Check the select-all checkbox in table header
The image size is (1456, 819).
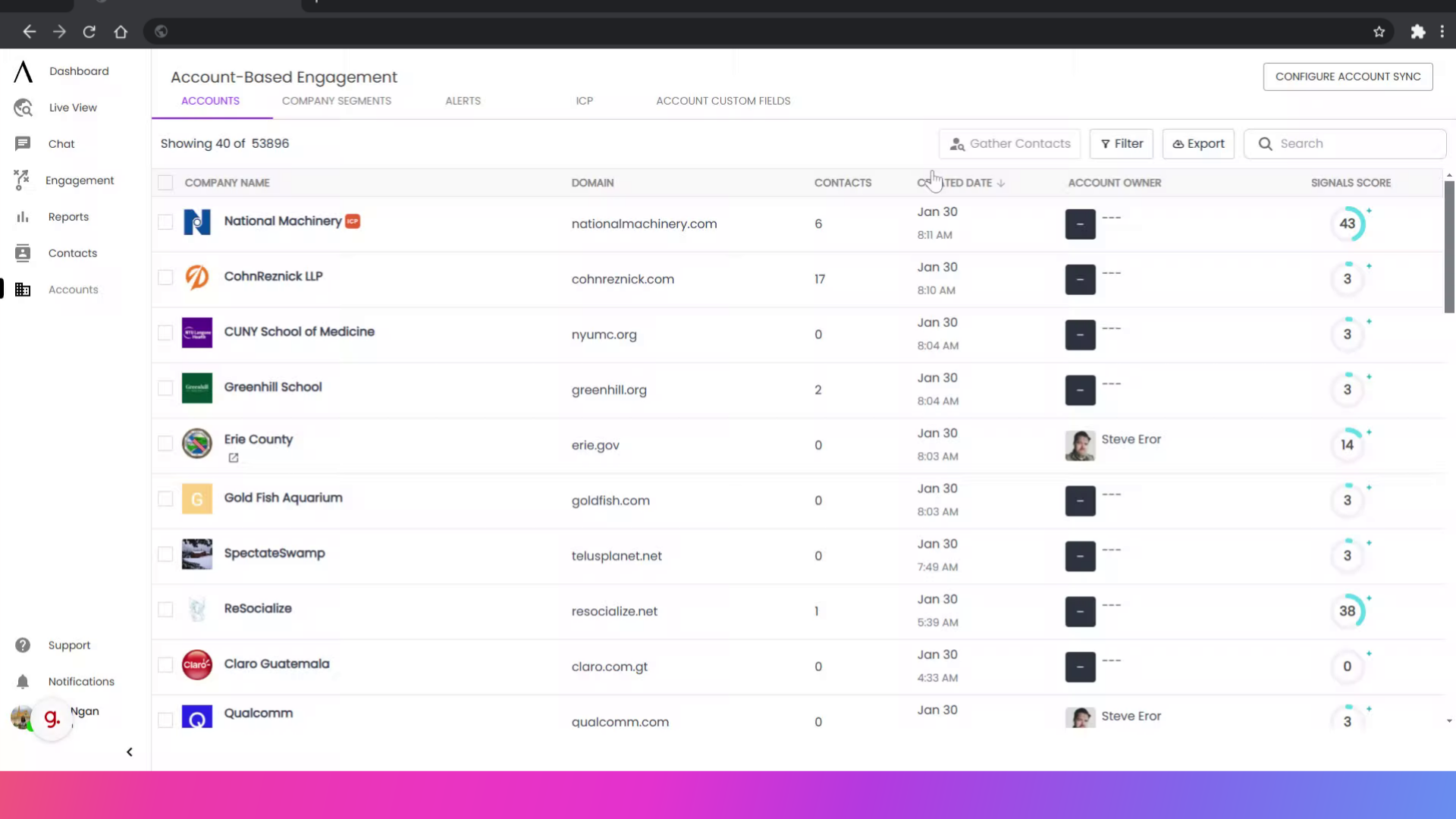[165, 182]
